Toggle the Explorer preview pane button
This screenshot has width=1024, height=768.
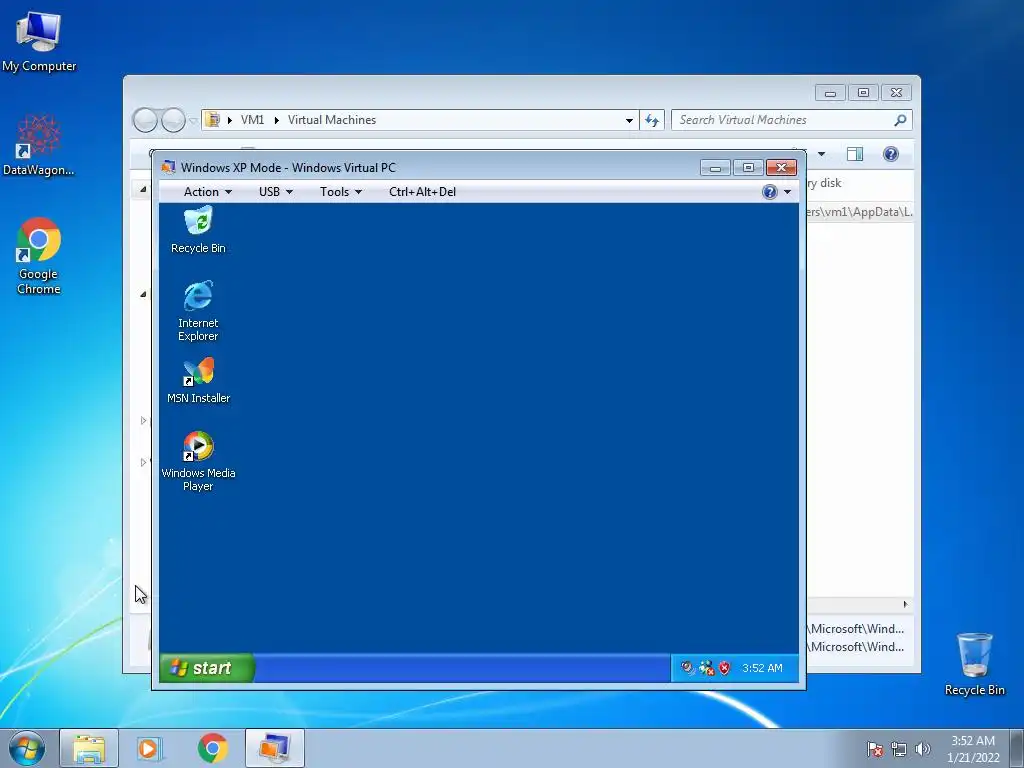point(855,153)
